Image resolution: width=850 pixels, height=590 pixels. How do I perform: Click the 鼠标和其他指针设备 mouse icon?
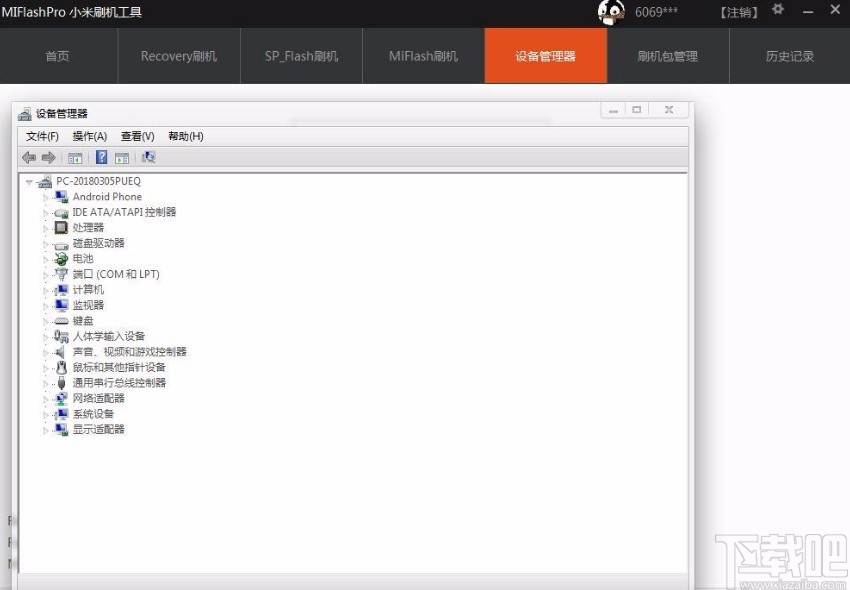(x=61, y=368)
